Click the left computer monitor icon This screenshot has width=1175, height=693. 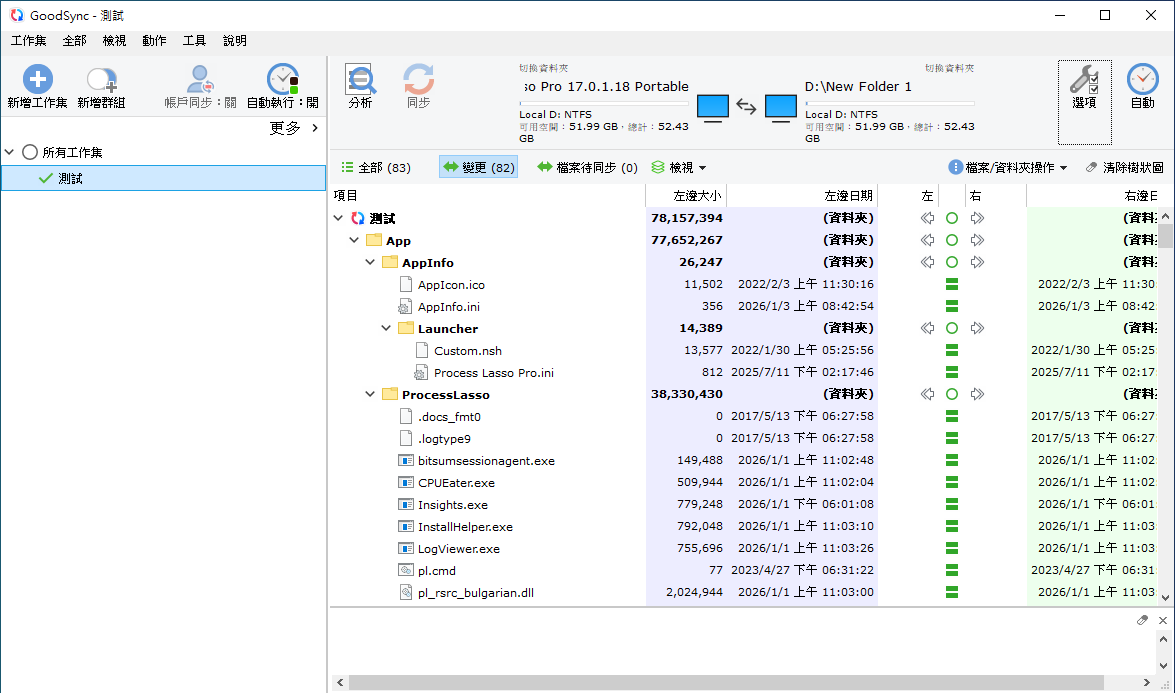pyautogui.click(x=713, y=108)
